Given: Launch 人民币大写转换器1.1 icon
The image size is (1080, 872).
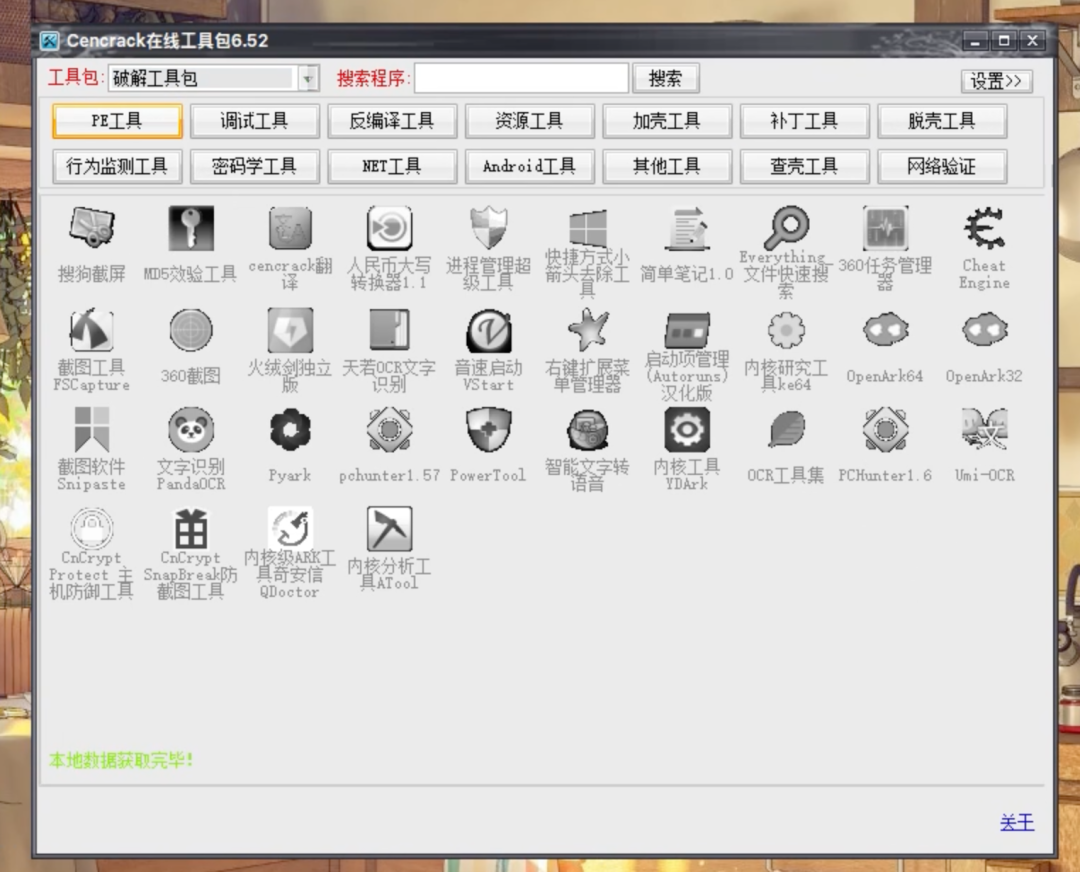Looking at the screenshot, I should click(389, 228).
